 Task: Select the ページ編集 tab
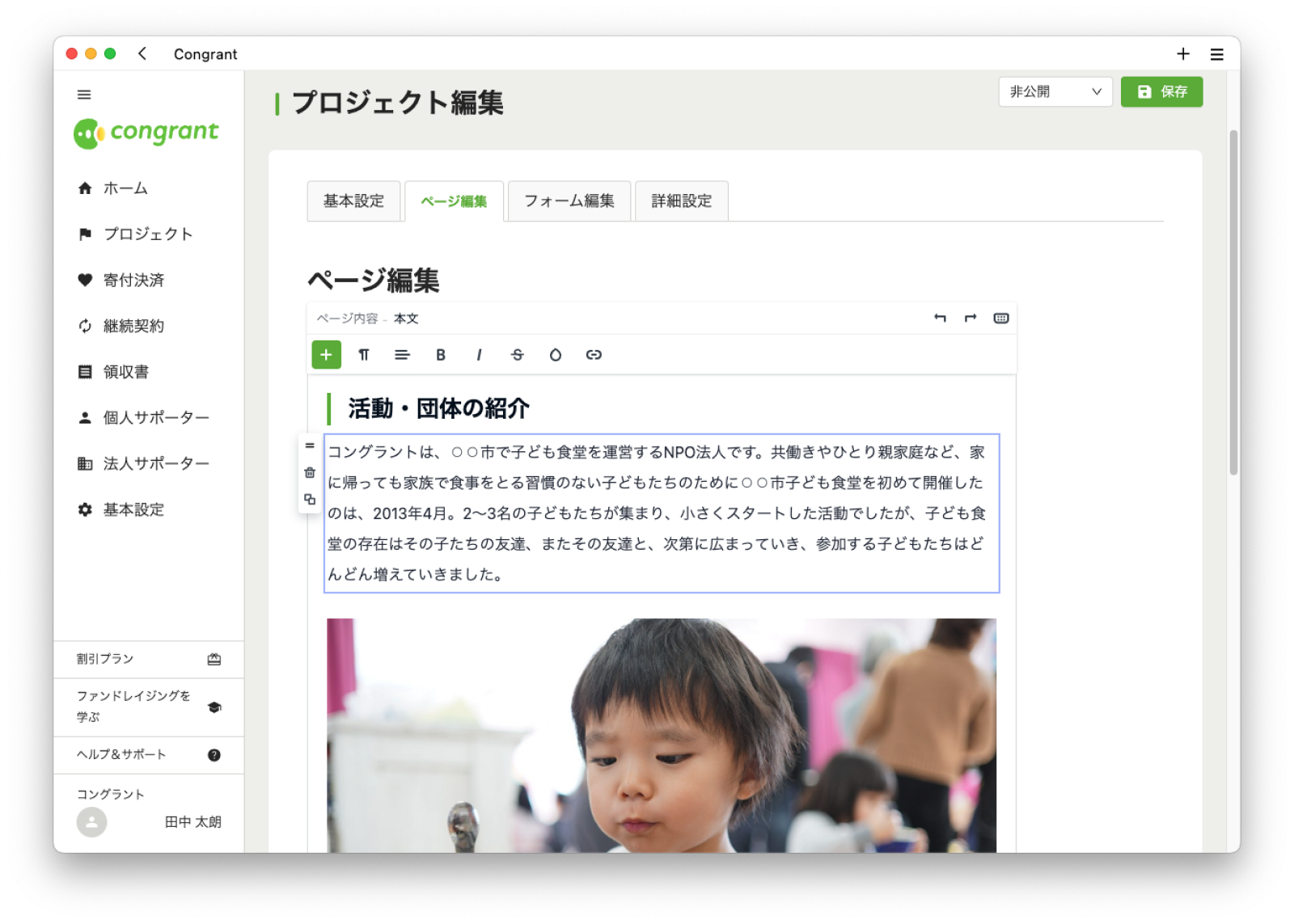point(454,201)
